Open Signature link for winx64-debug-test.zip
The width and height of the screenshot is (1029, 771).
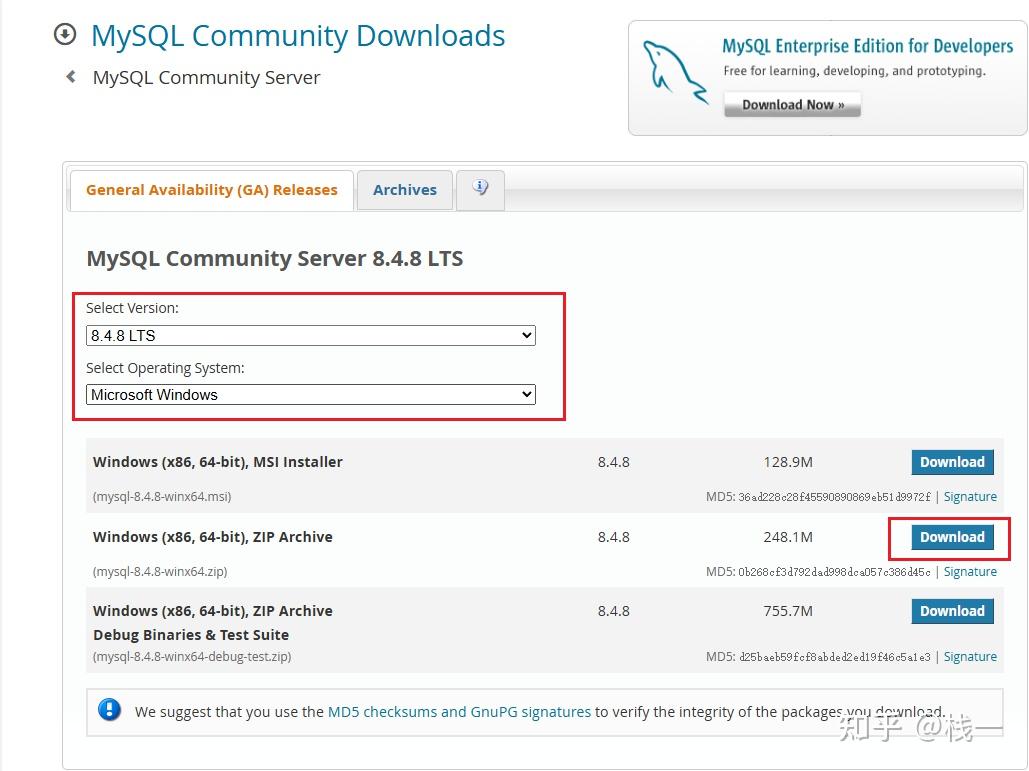point(970,657)
